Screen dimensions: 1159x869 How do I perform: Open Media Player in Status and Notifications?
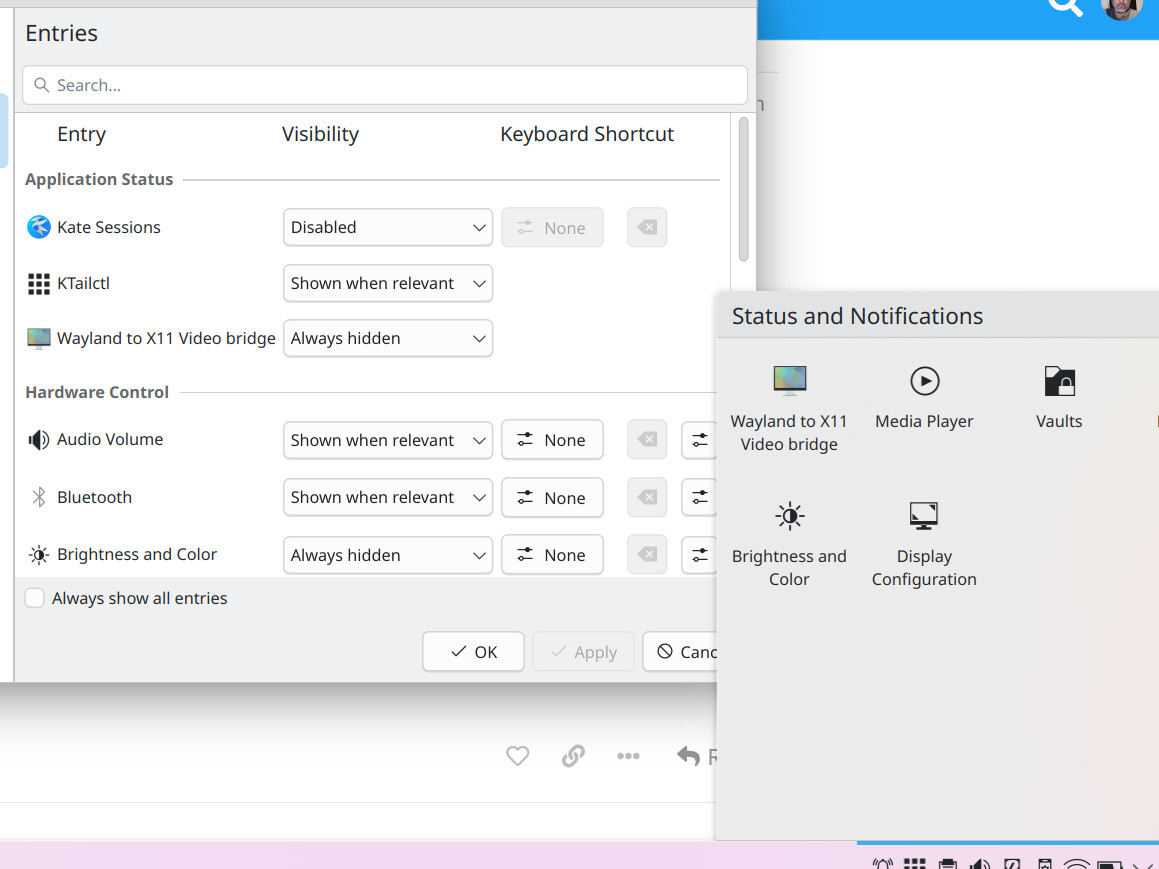pyautogui.click(x=924, y=398)
